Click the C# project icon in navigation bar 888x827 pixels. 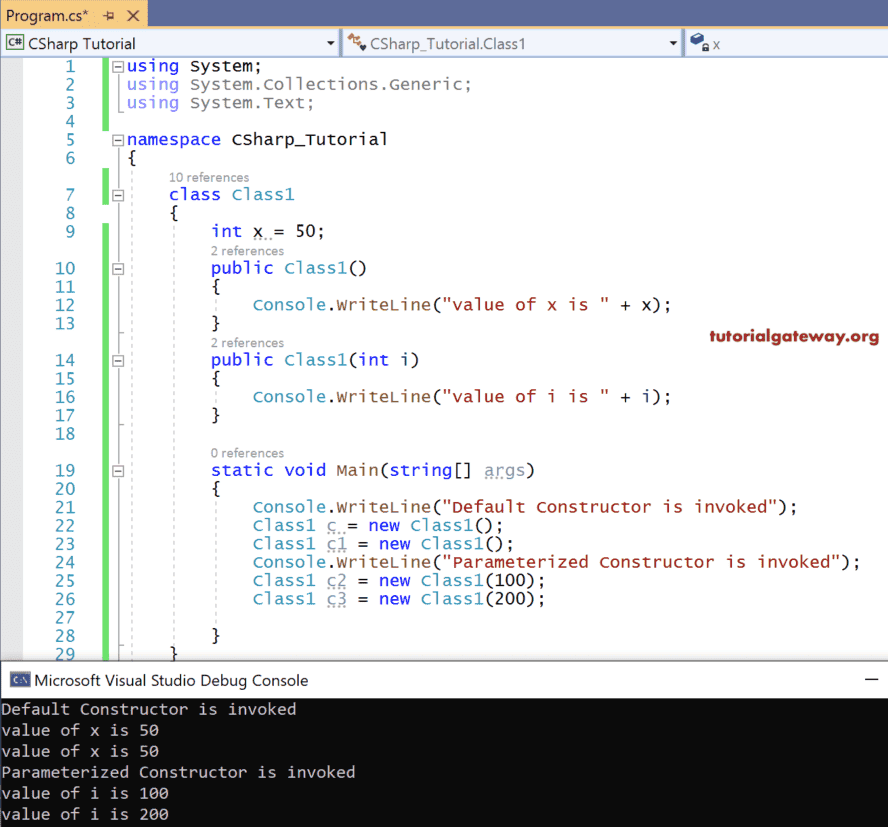[15, 43]
